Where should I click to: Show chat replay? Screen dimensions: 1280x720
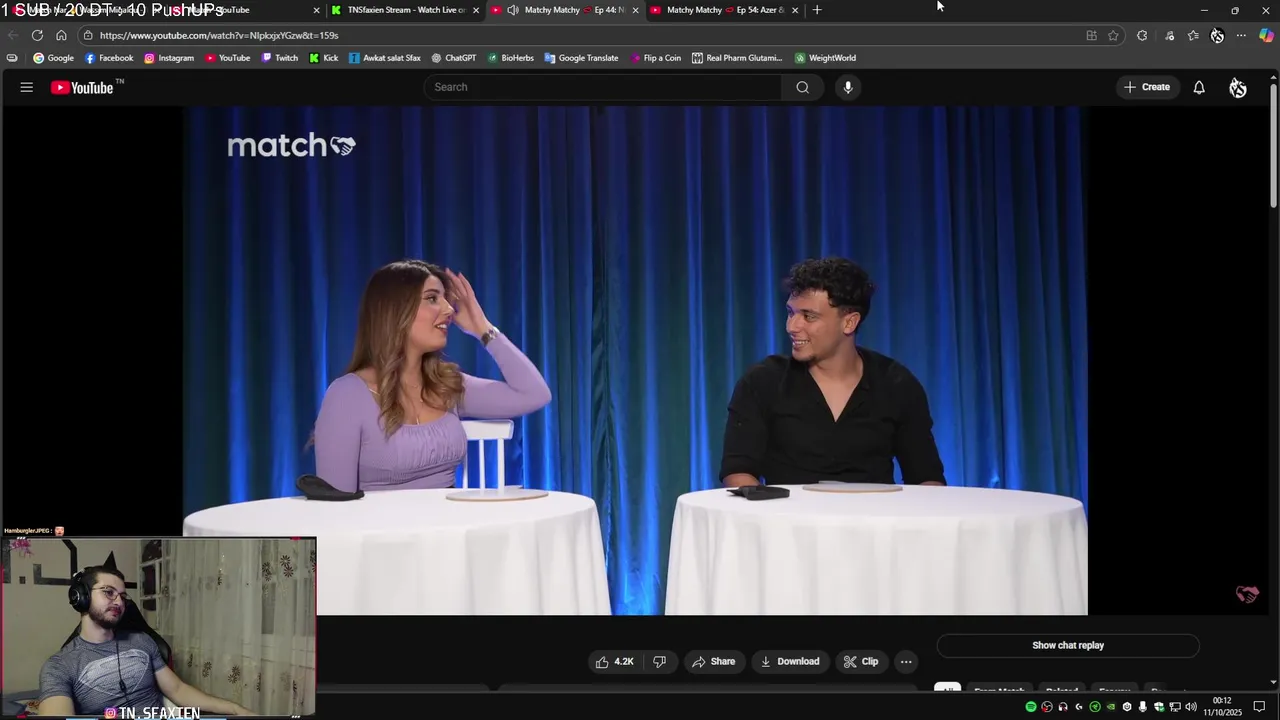click(x=1068, y=645)
